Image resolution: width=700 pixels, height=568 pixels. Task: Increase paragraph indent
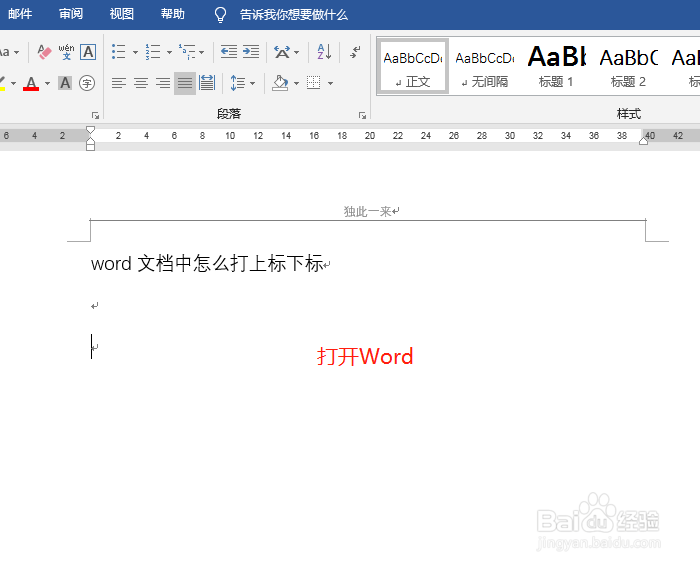point(251,52)
